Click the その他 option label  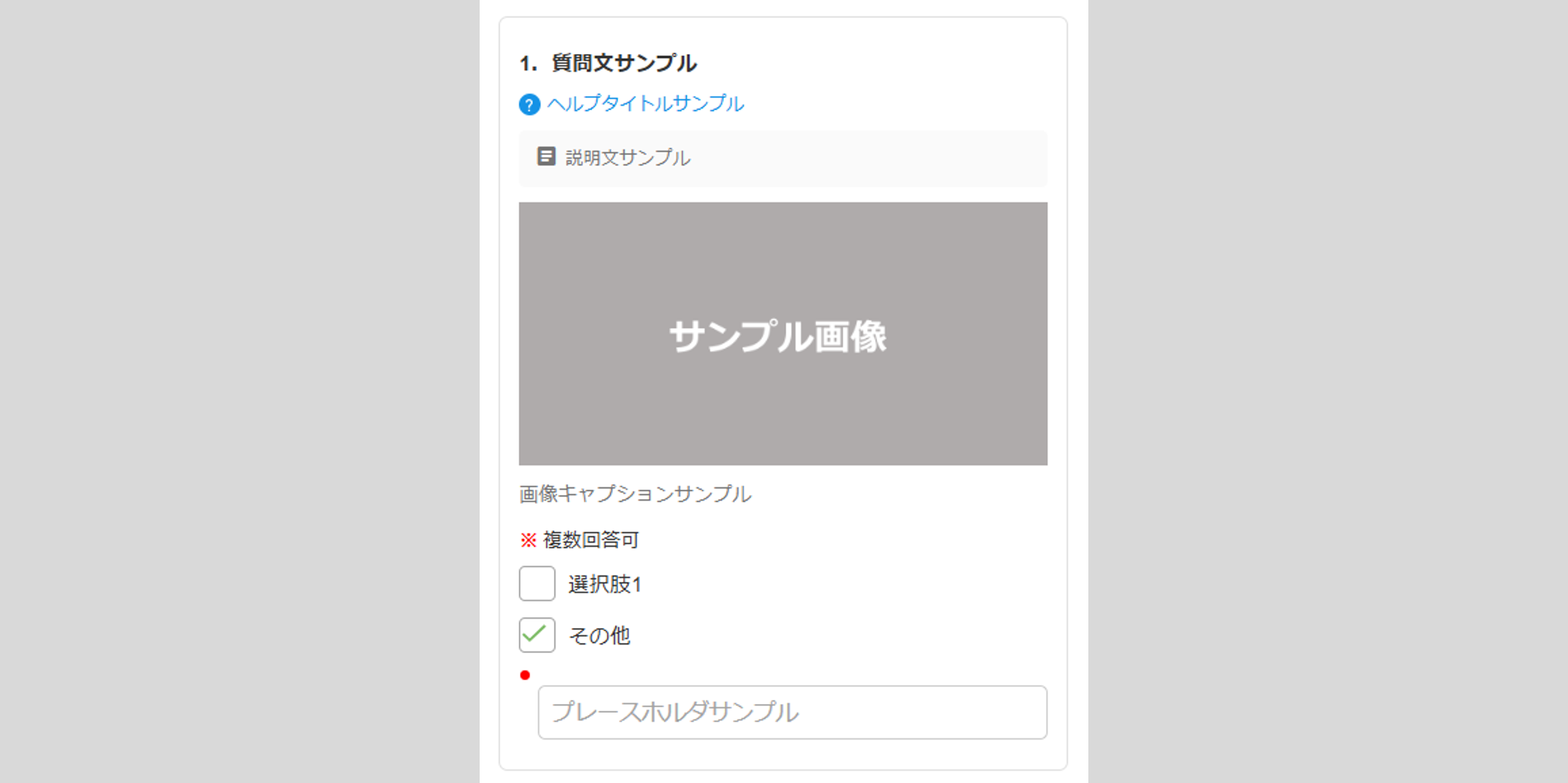(599, 636)
